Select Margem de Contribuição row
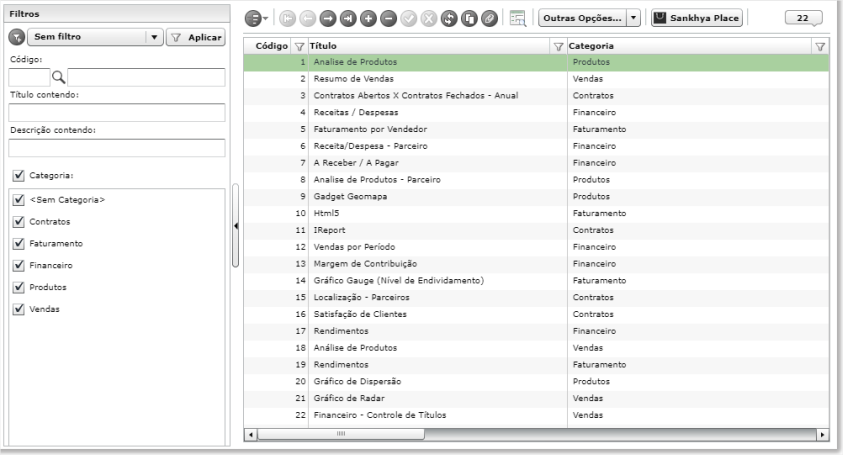This screenshot has height=455, width=843. coord(536,264)
